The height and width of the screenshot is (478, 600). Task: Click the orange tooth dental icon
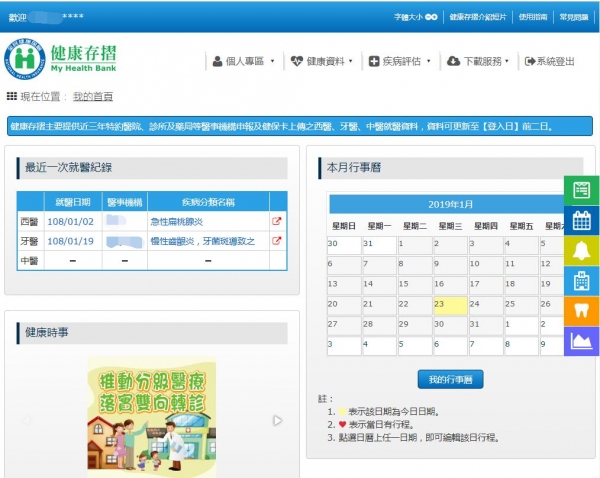tap(581, 311)
